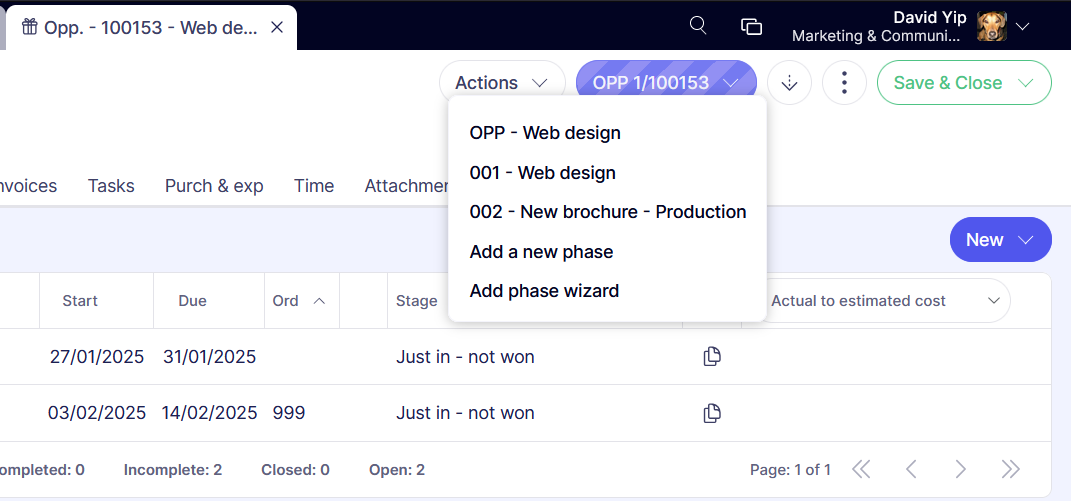Open the windows switcher icon
This screenshot has width=1071, height=501.
[751, 26]
